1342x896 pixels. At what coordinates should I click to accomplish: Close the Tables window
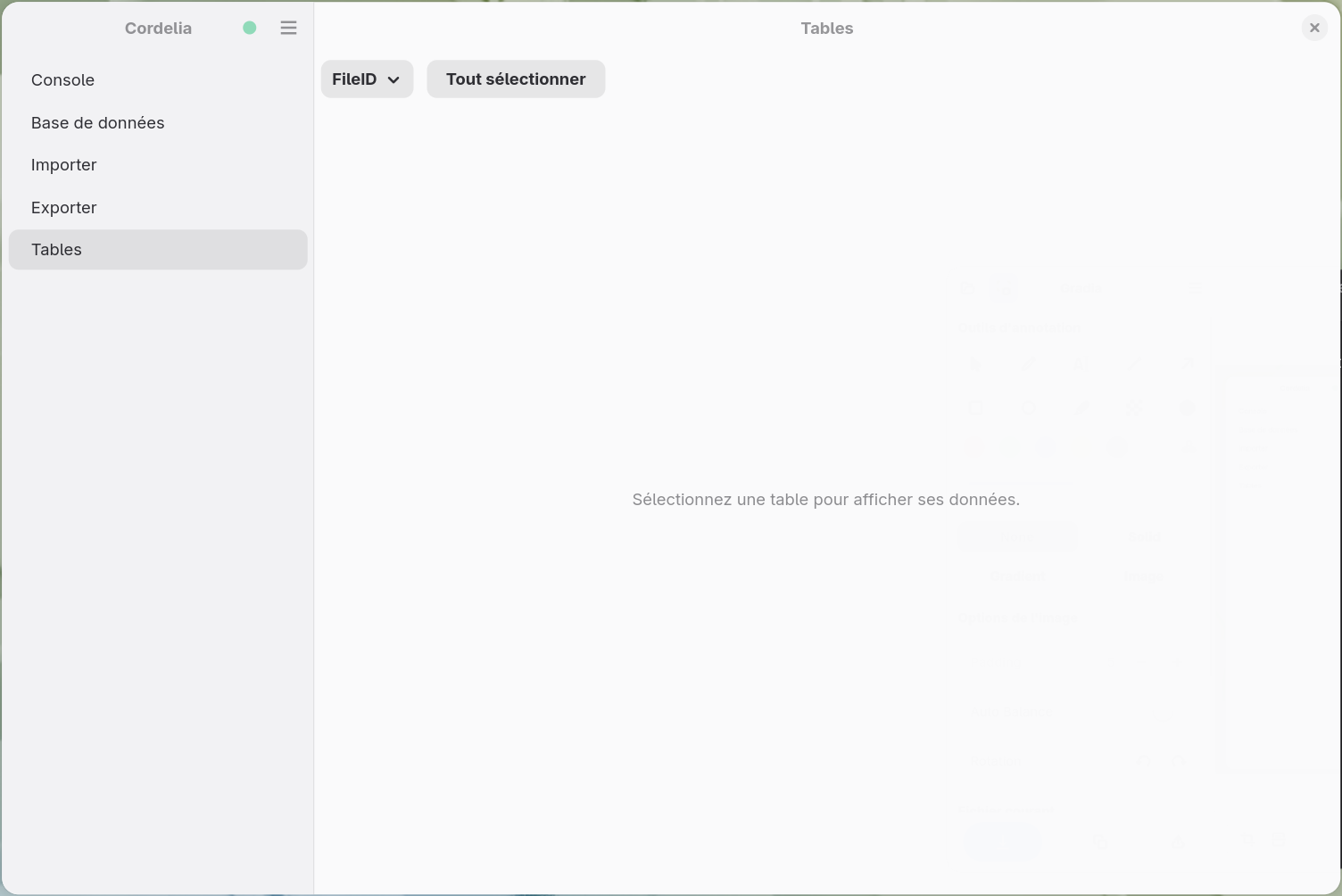tap(1314, 28)
